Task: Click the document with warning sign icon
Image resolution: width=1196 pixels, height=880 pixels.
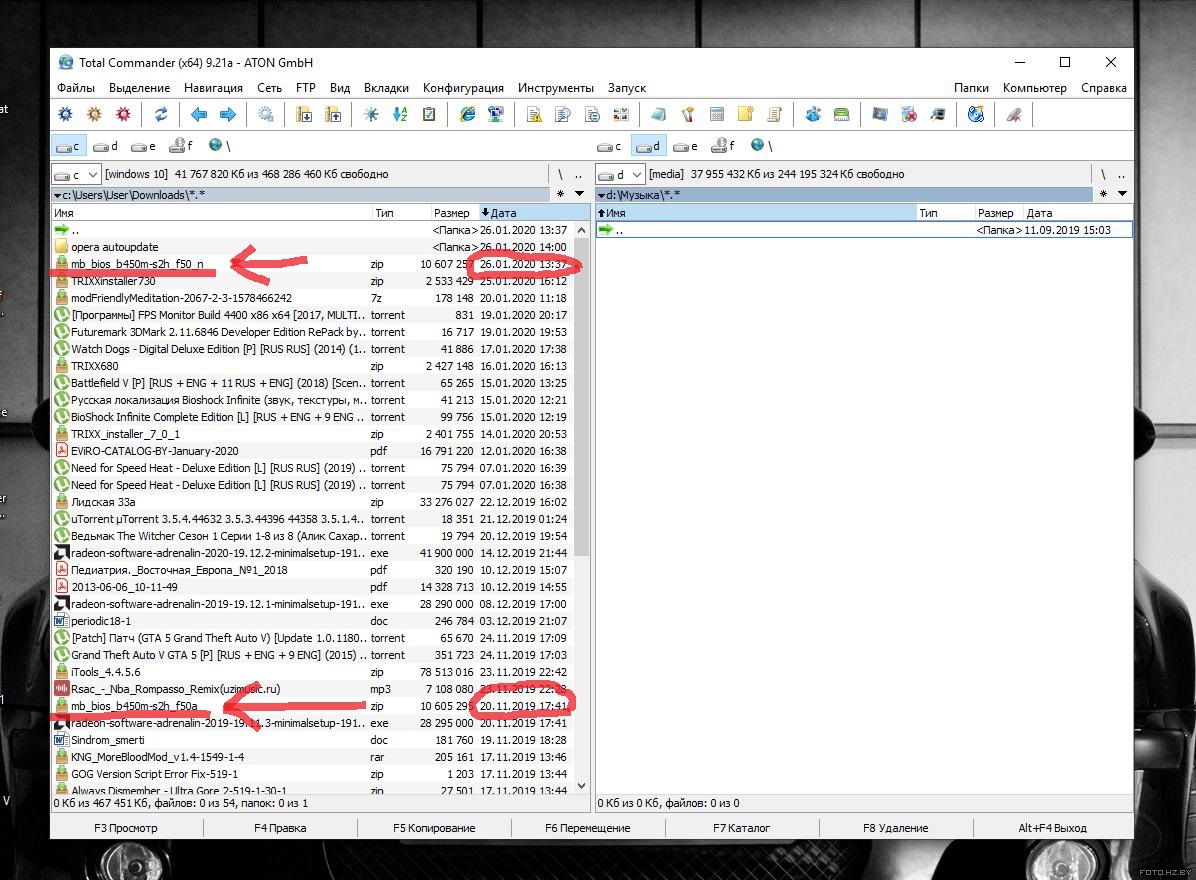Action: [535, 114]
